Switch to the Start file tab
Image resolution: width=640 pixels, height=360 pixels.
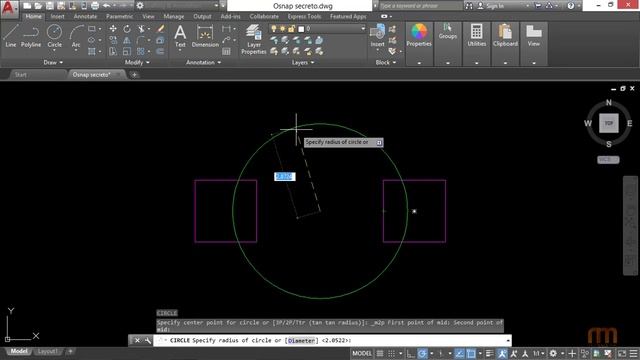pos(21,75)
